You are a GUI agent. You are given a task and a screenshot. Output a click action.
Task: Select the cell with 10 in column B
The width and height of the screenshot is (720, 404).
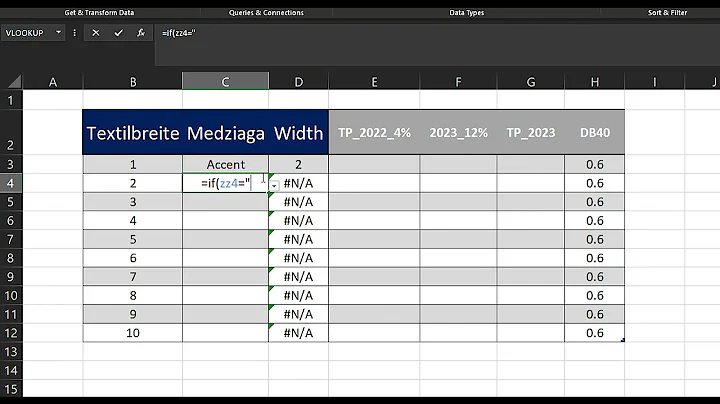133,333
